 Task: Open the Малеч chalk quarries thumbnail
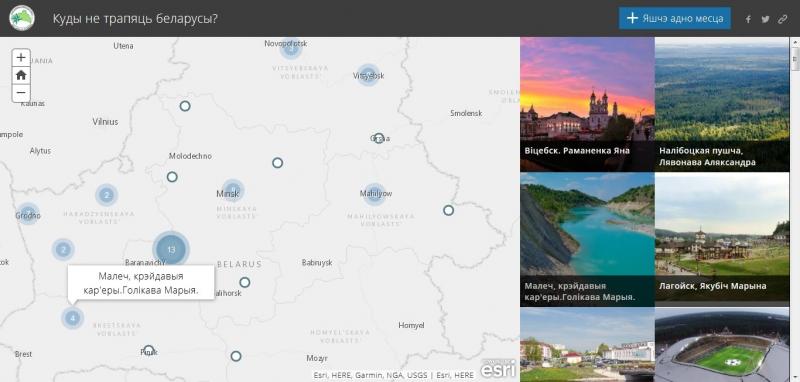click(587, 239)
